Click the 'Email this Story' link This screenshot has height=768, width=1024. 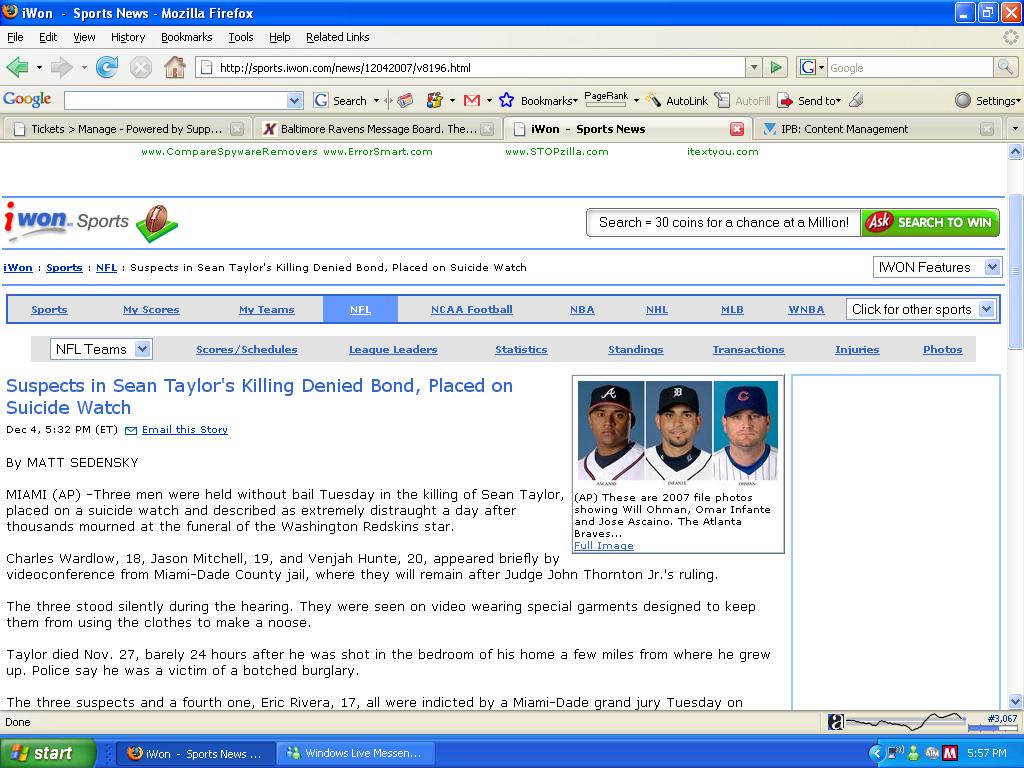[x=184, y=430]
